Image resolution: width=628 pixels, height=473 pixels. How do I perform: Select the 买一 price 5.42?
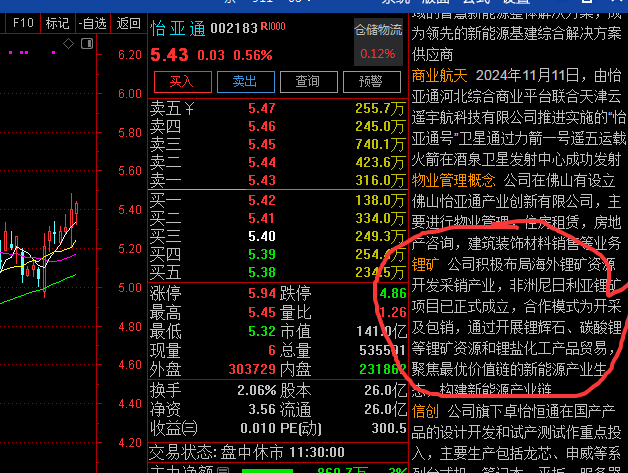coord(262,200)
